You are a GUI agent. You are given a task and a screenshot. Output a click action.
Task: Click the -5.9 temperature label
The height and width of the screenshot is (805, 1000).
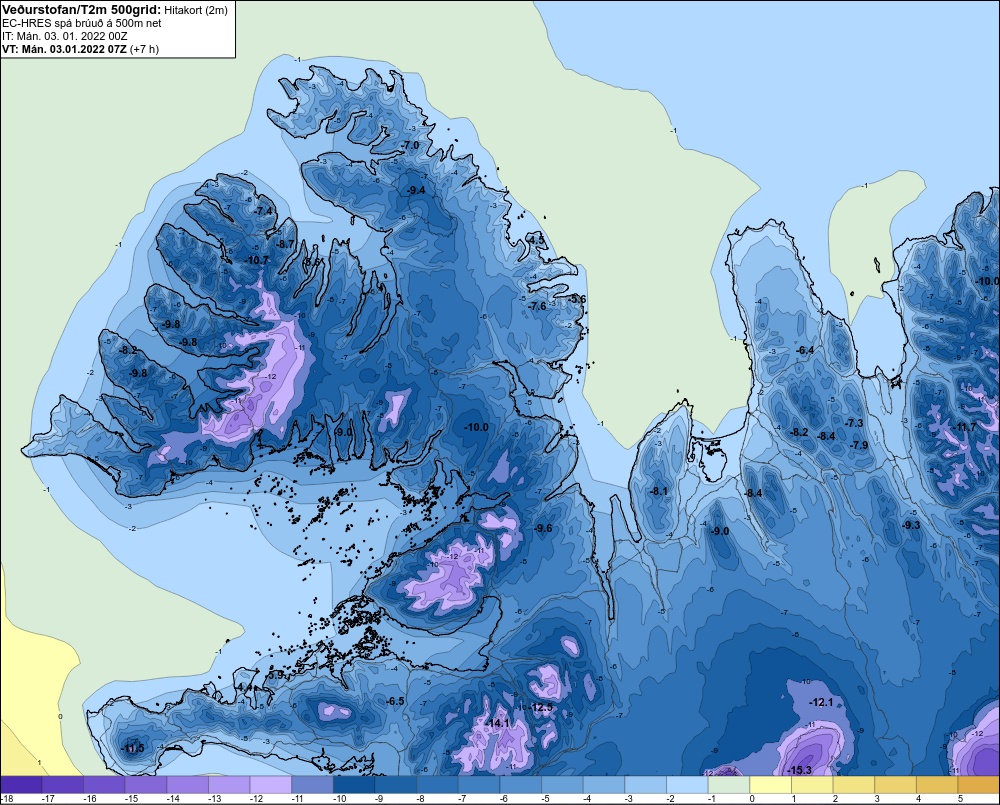coord(275,675)
